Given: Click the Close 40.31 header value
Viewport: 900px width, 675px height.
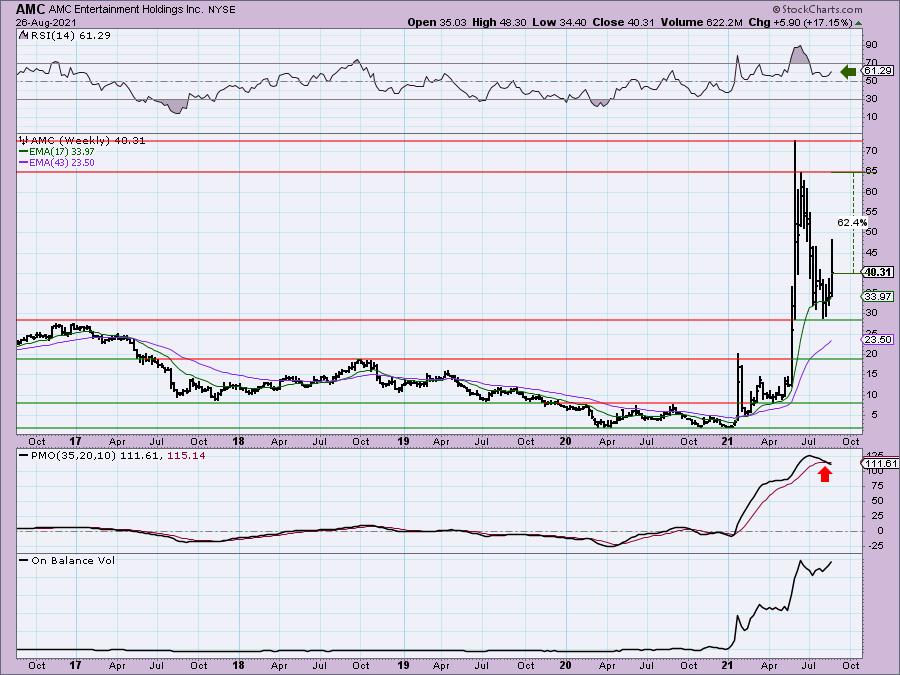Looking at the screenshot, I should pos(623,22).
